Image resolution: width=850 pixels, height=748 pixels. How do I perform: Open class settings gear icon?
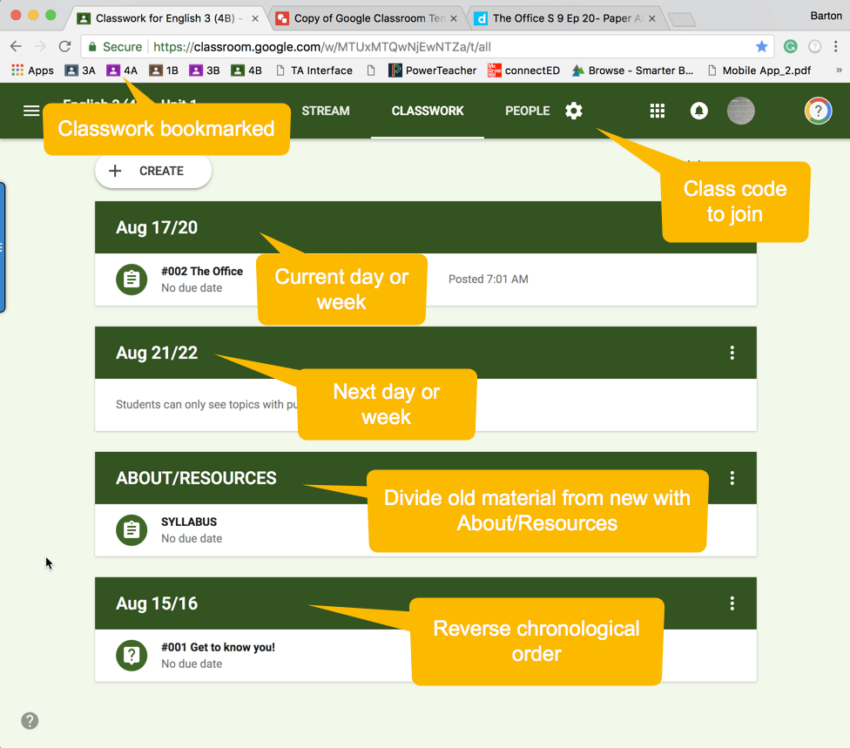point(574,111)
